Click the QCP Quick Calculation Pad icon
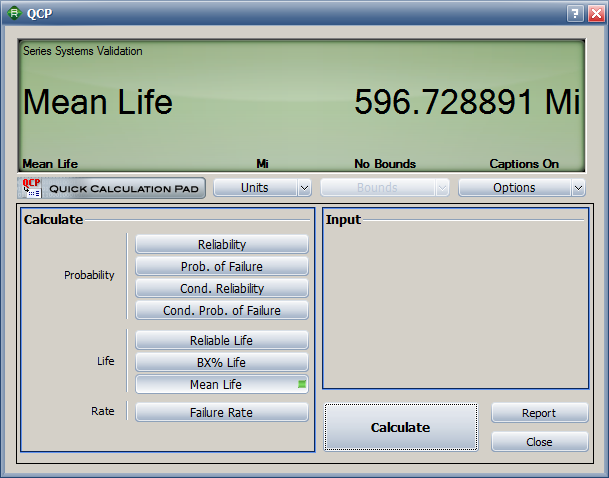Viewport: 609px width, 478px height. pos(31,188)
